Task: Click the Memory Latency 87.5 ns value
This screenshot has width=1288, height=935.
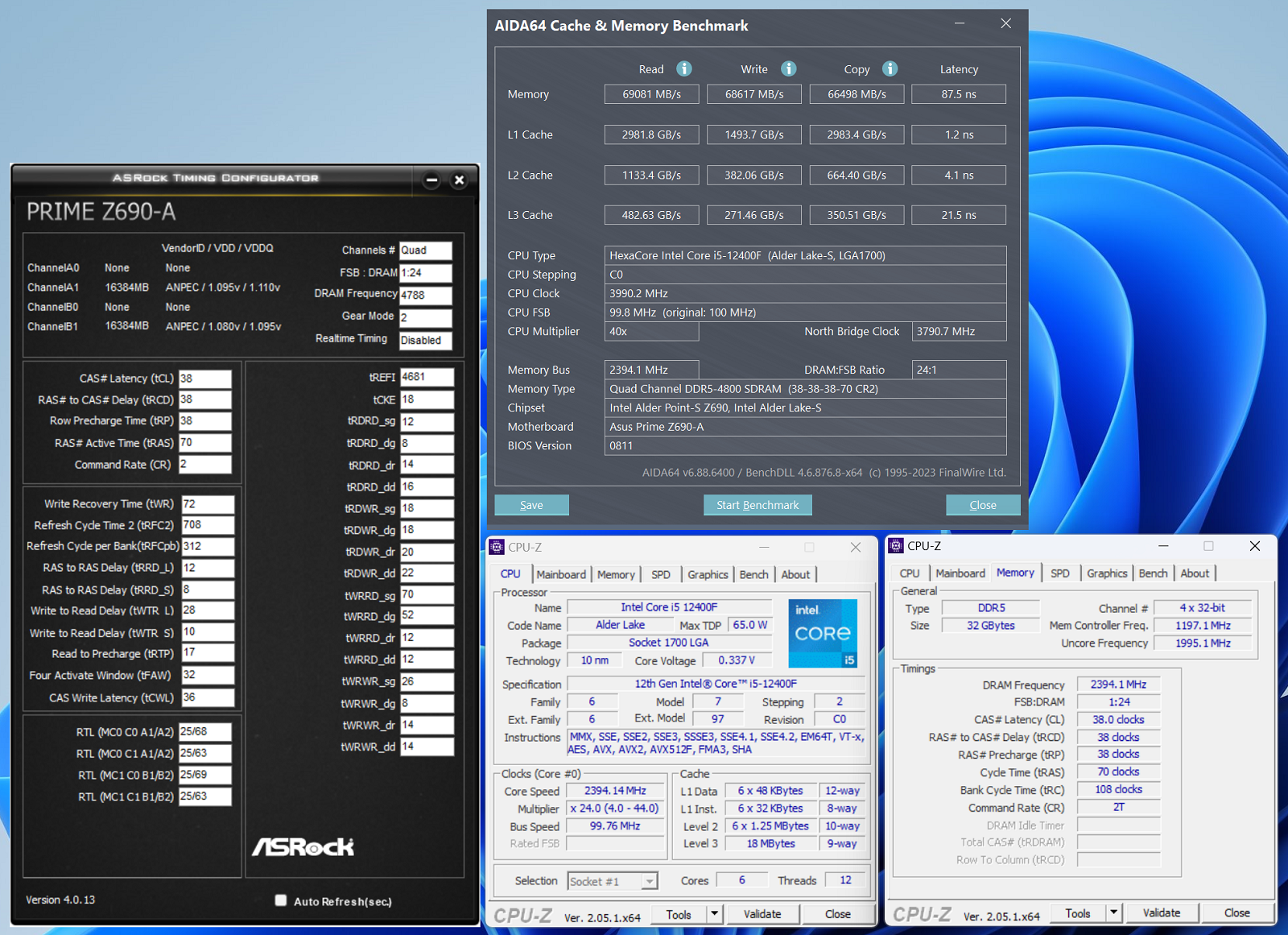Action: click(x=959, y=94)
